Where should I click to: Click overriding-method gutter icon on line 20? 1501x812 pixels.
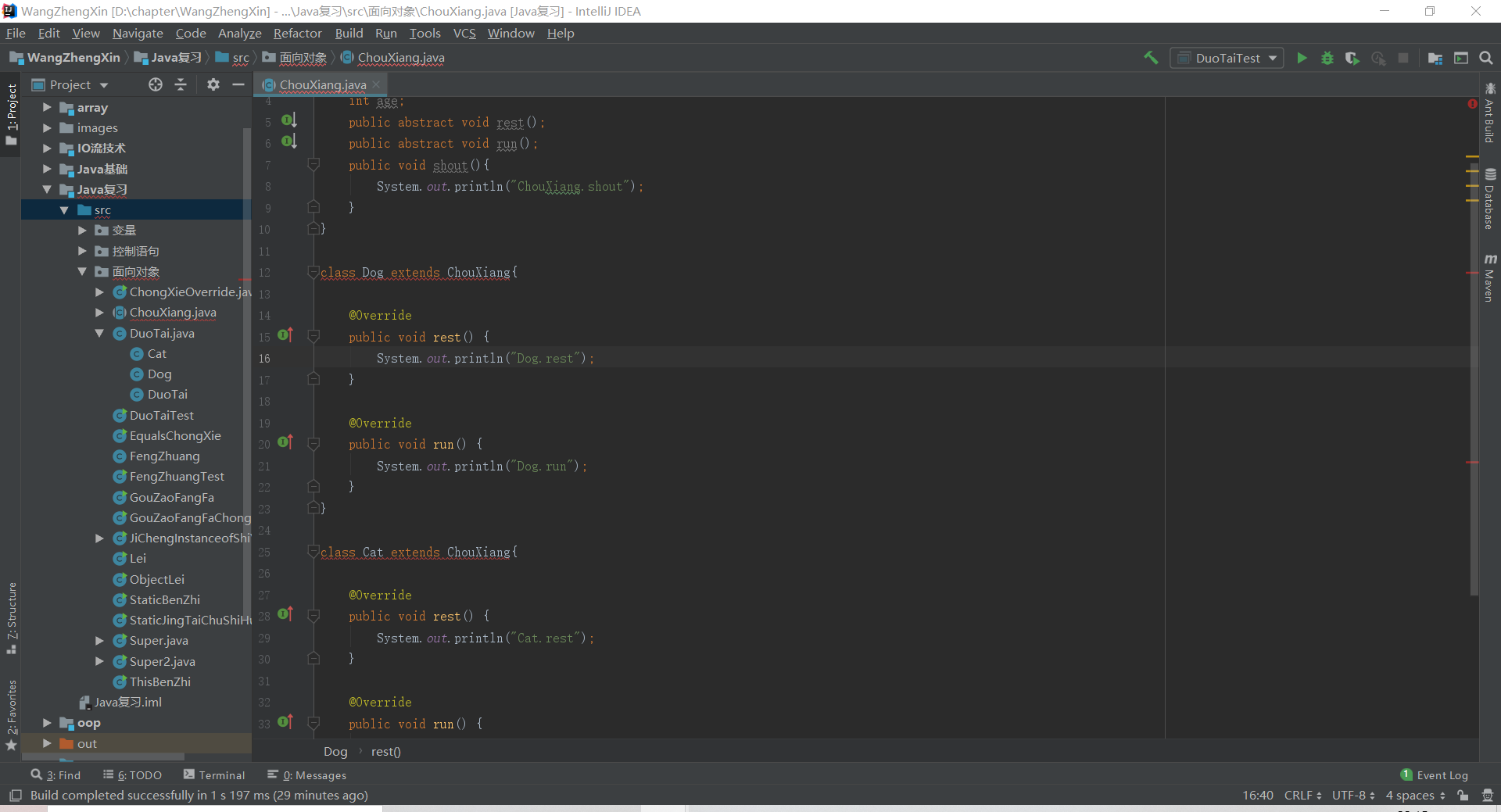[285, 442]
